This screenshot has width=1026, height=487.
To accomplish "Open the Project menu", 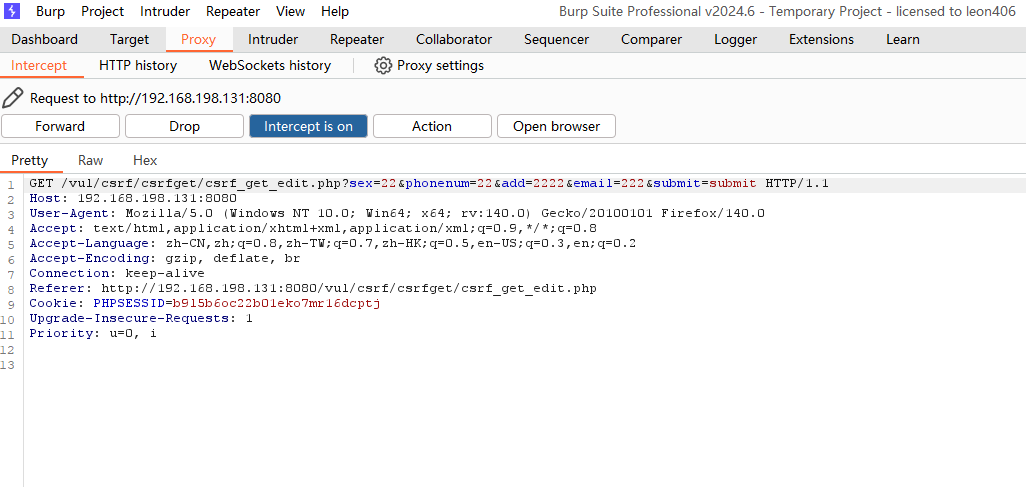I will tap(103, 11).
